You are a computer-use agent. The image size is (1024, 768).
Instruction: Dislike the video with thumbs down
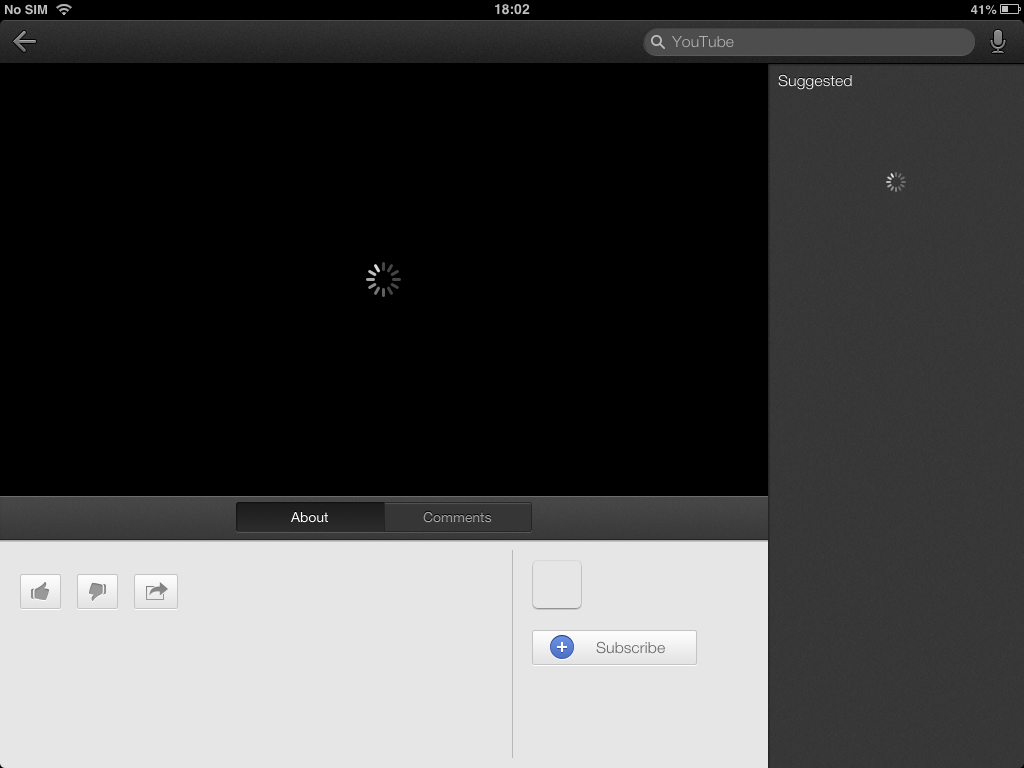click(x=97, y=592)
